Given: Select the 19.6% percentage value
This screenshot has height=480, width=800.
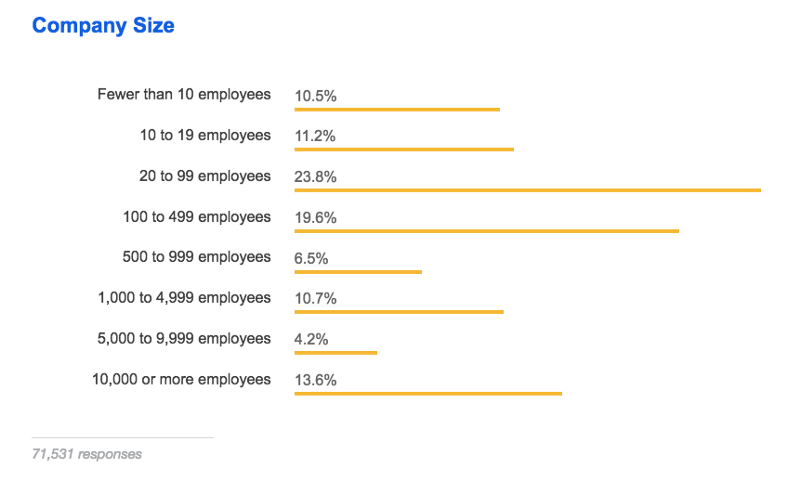Looking at the screenshot, I should (315, 218).
